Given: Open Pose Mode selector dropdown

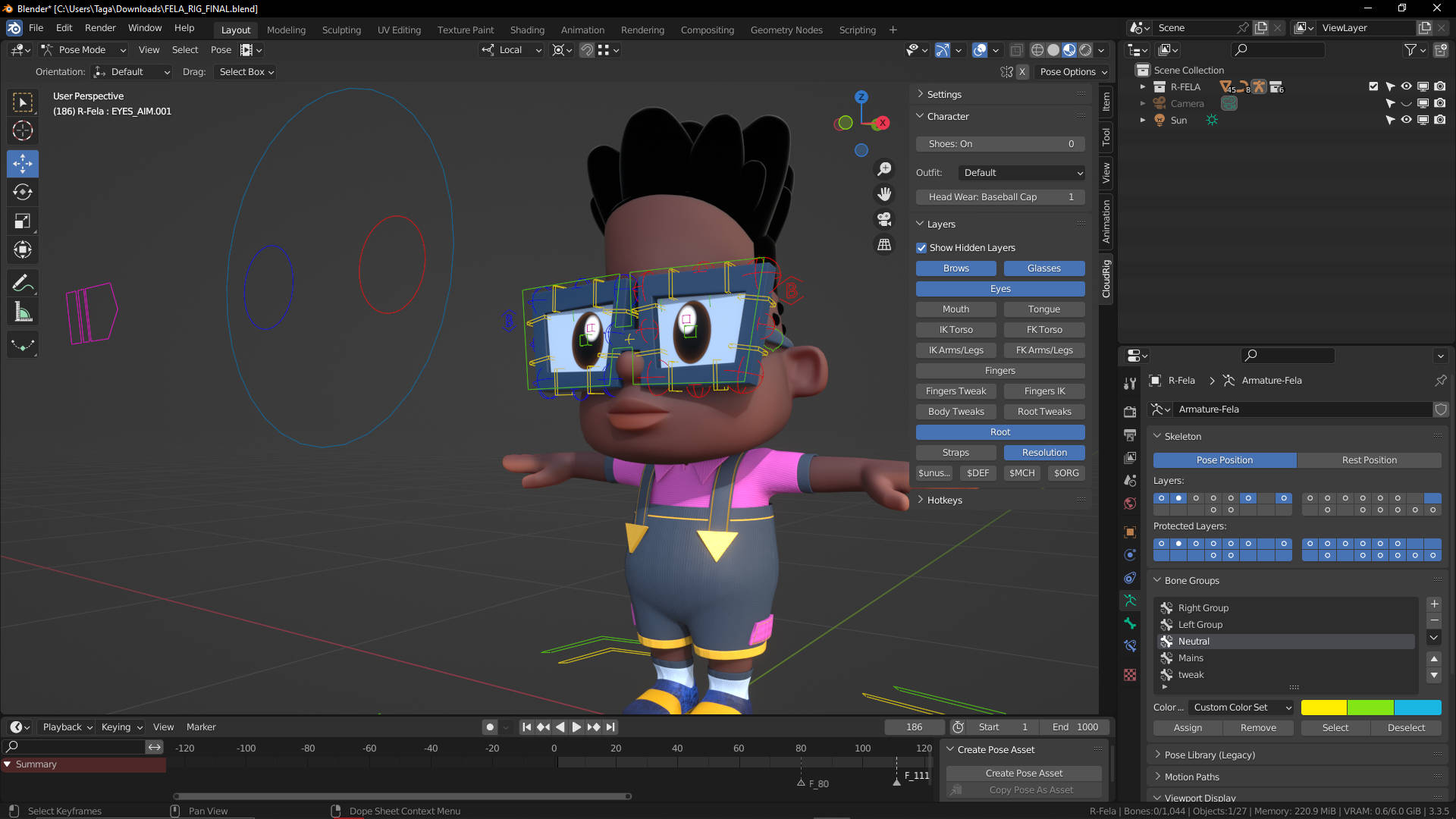Looking at the screenshot, I should coord(83,50).
